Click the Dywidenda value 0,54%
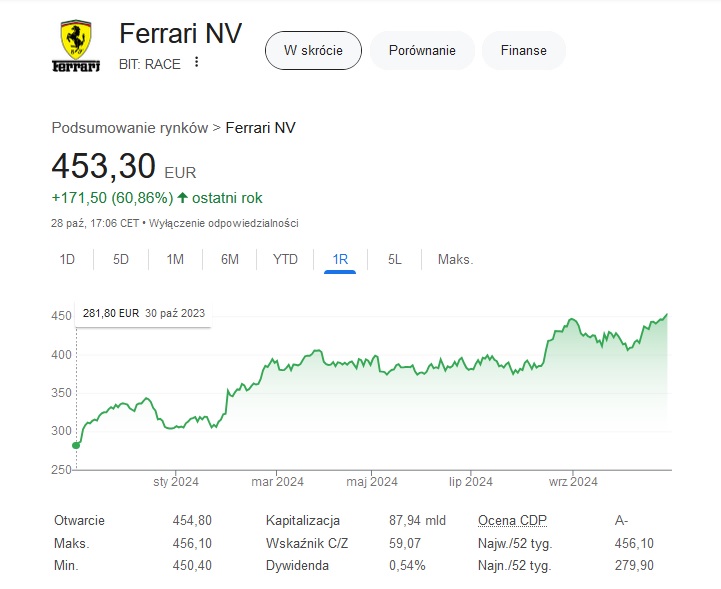Image resolution: width=721 pixels, height=589 pixels. tap(407, 566)
